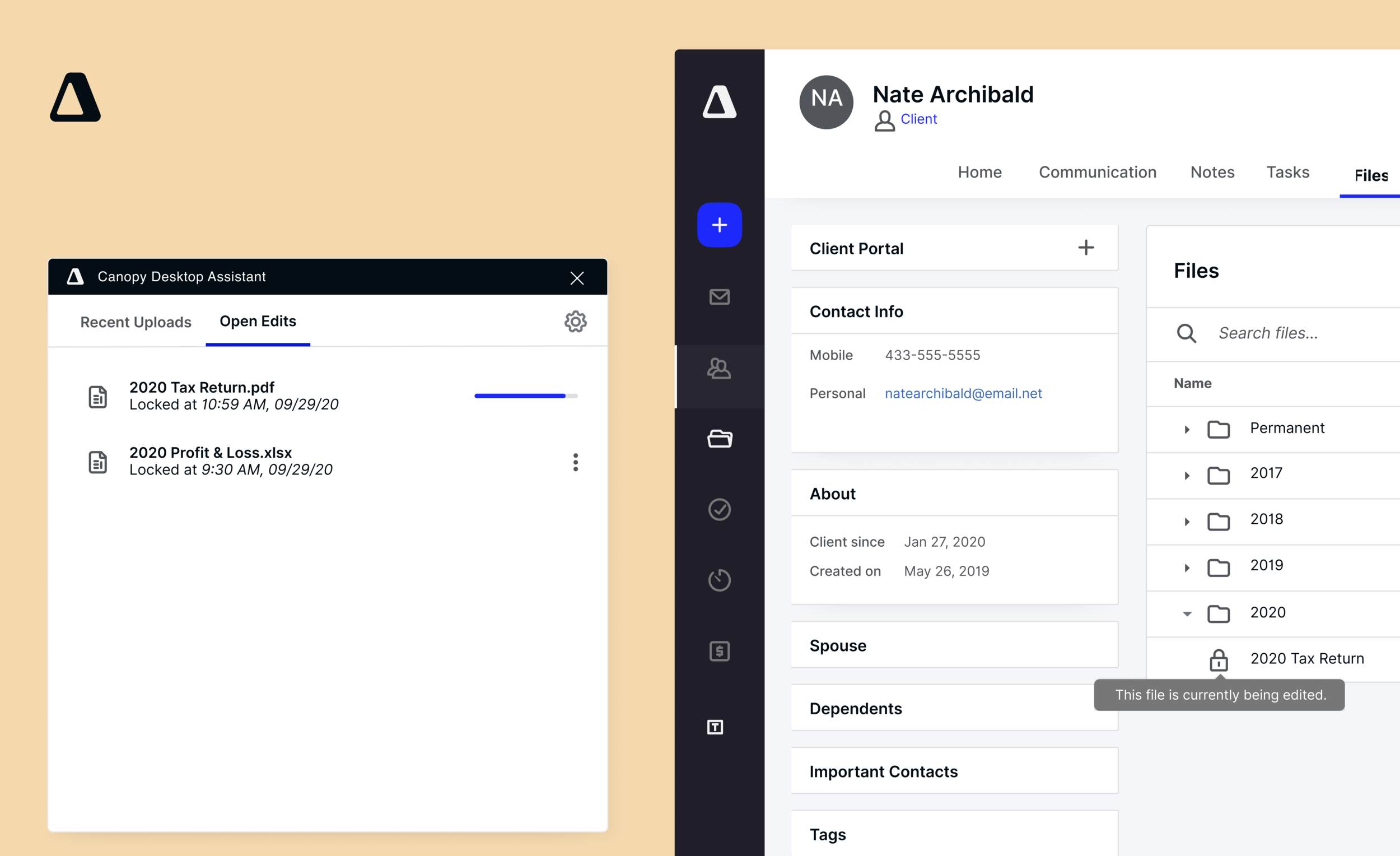Click the NA avatar for Nate Archibald
The height and width of the screenshot is (856, 1400).
point(826,103)
